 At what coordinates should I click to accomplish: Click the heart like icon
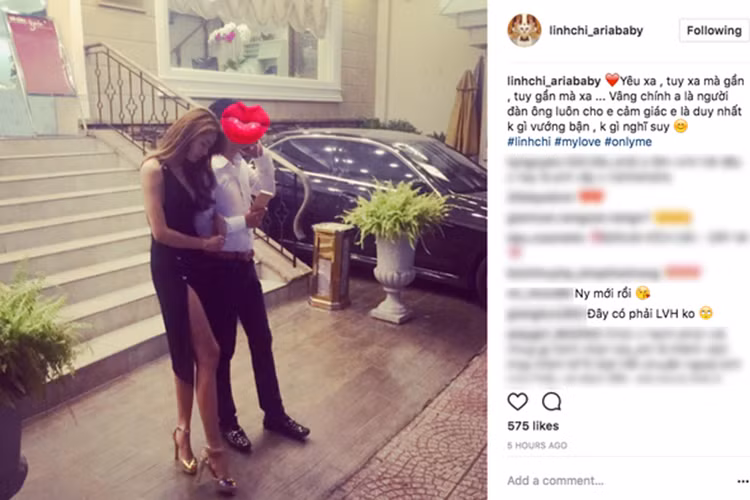click(x=517, y=401)
